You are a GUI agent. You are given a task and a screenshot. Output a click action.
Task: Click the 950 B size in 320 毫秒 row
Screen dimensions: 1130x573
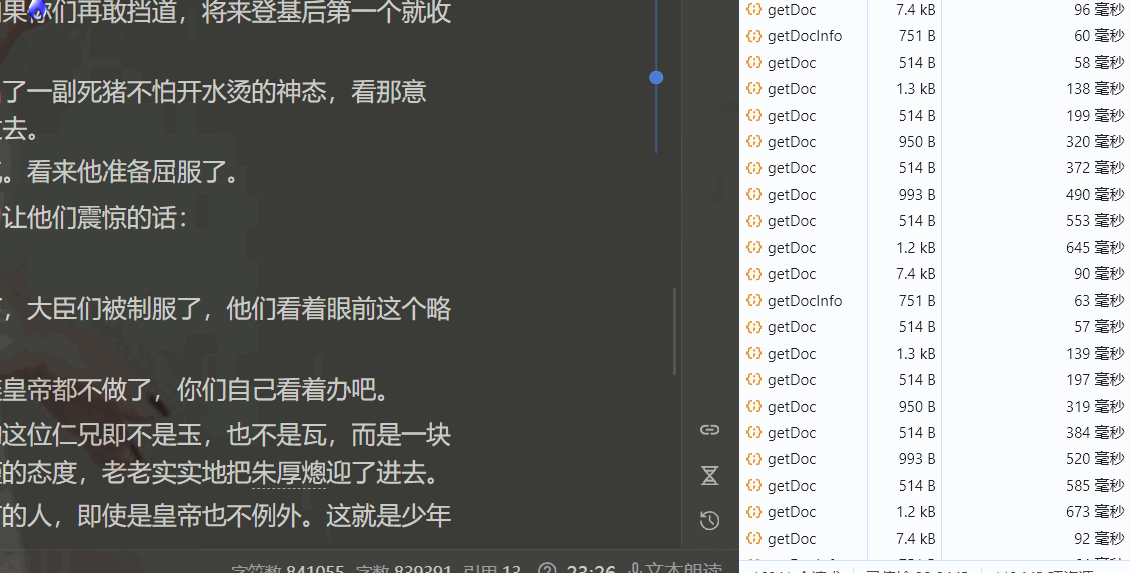click(917, 141)
